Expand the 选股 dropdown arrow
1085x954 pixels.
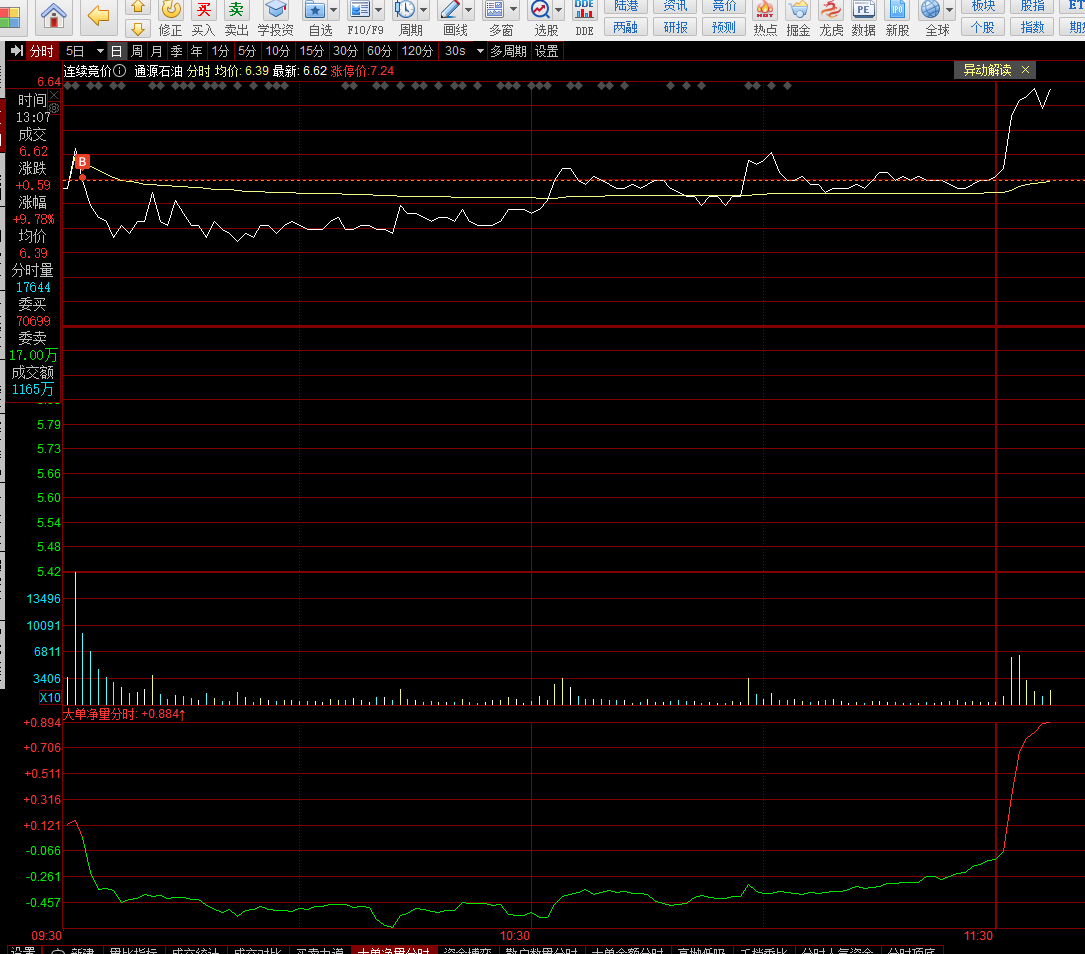click(x=558, y=10)
